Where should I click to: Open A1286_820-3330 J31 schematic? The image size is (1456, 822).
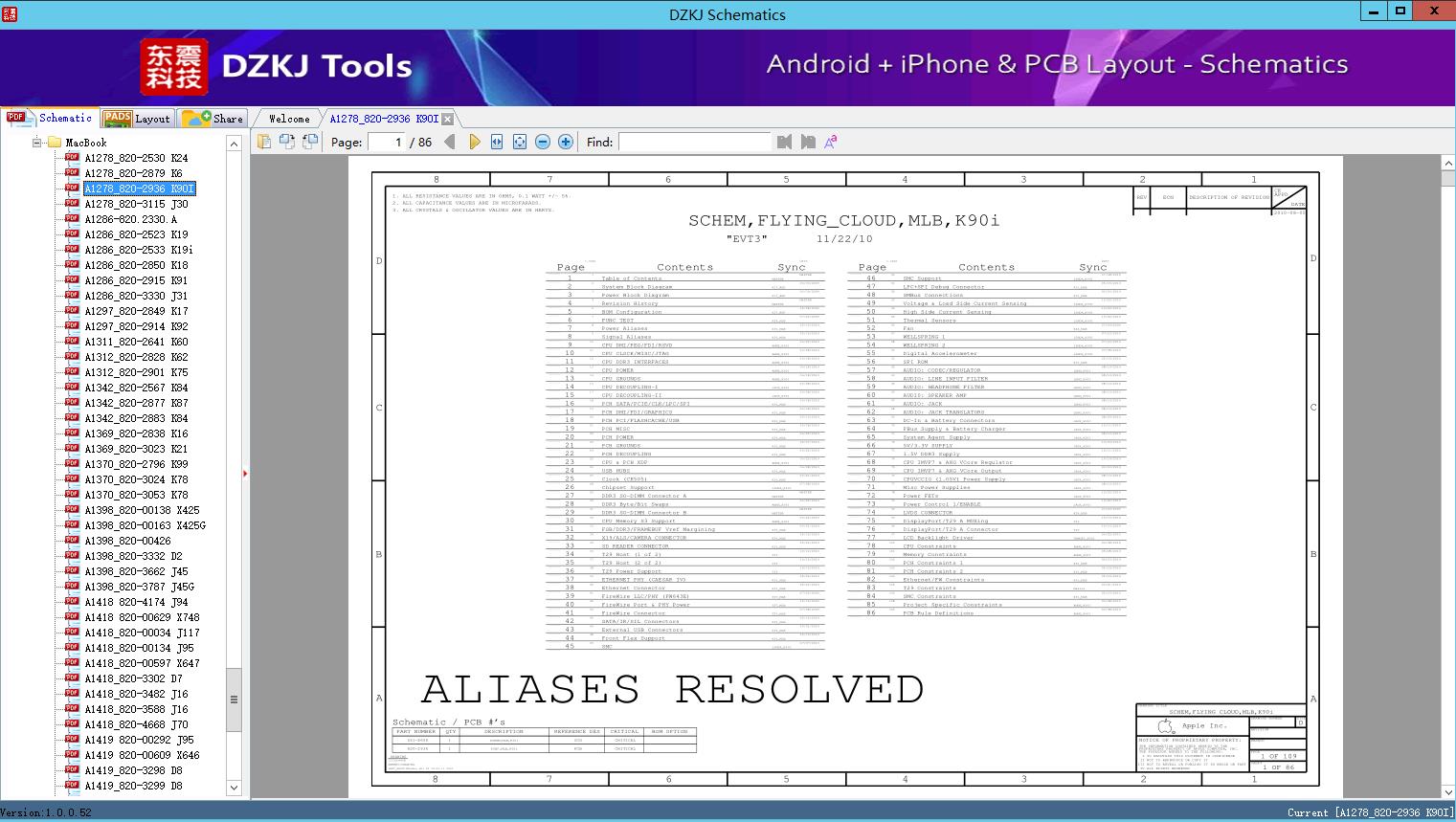136,296
